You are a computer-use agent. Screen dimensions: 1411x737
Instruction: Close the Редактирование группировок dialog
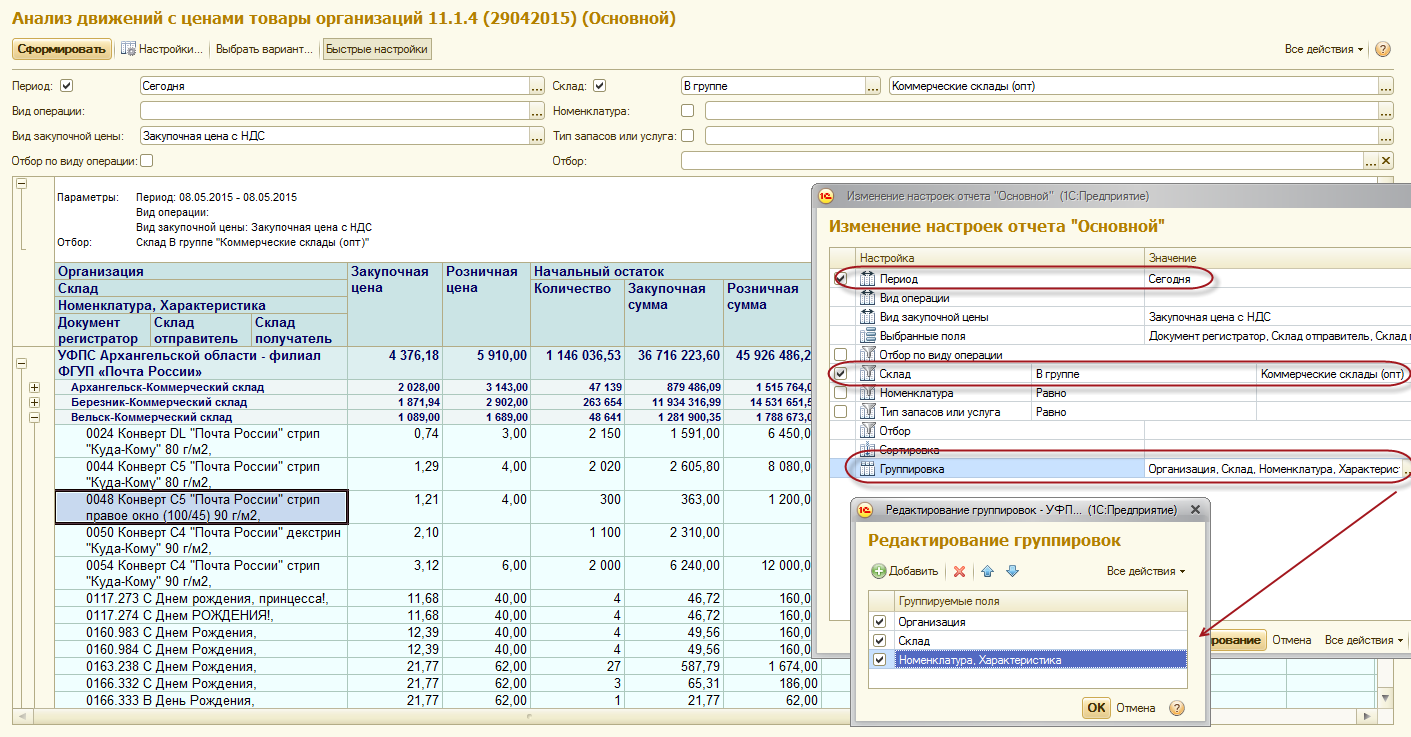tap(1194, 510)
